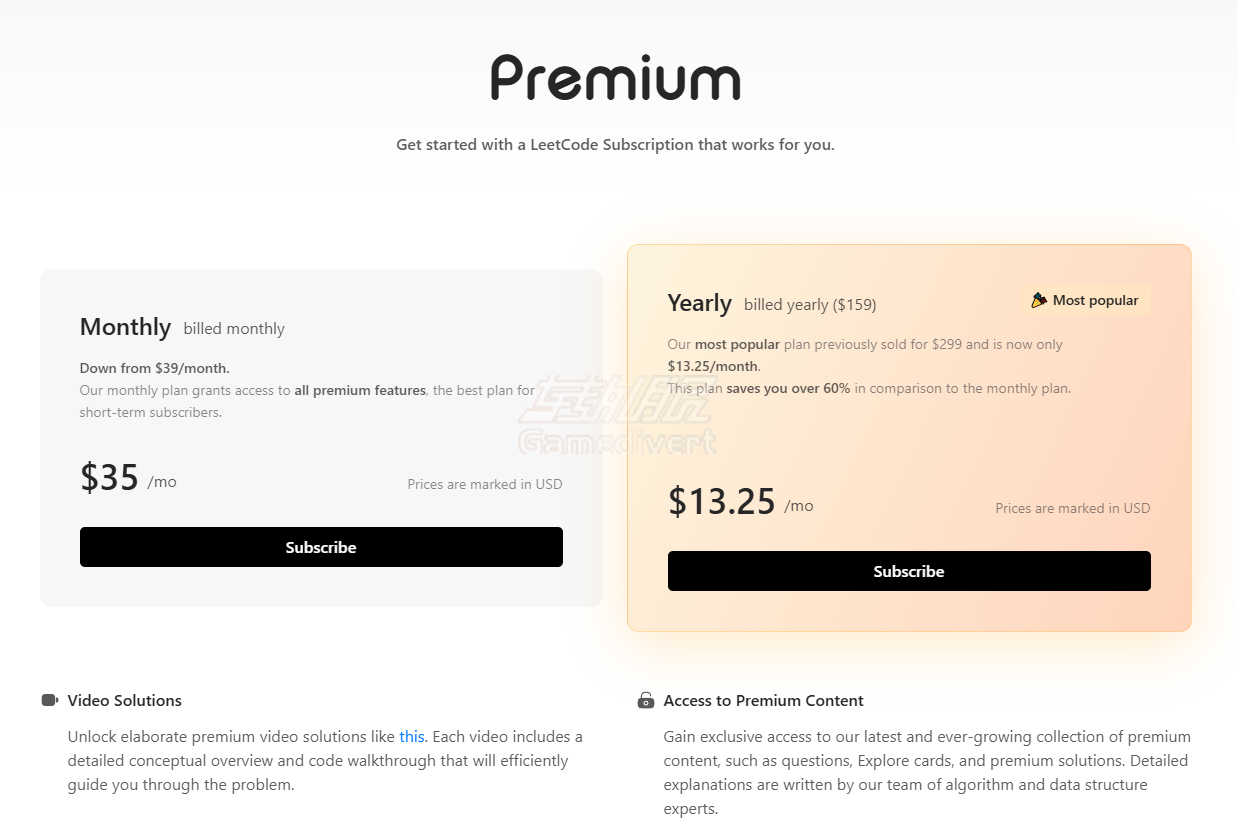Screen dimensions: 1237x829
Task: Click "Down from $39/month." text
Action: 155,368
